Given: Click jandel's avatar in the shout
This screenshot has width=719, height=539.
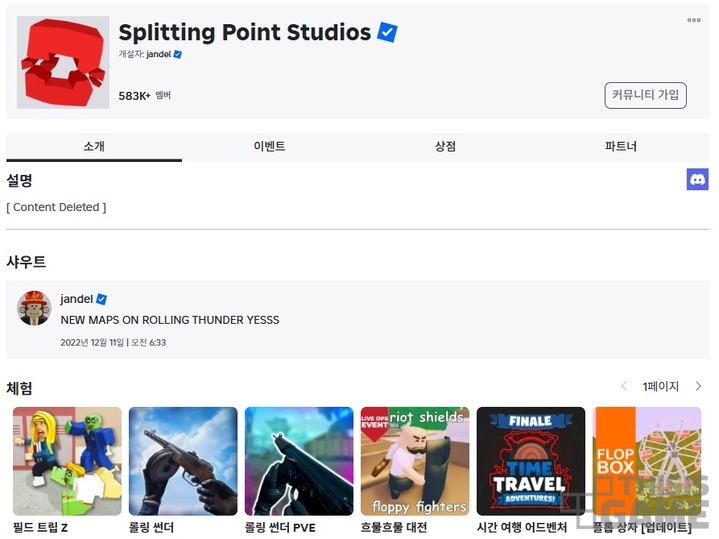Looking at the screenshot, I should coord(34,308).
